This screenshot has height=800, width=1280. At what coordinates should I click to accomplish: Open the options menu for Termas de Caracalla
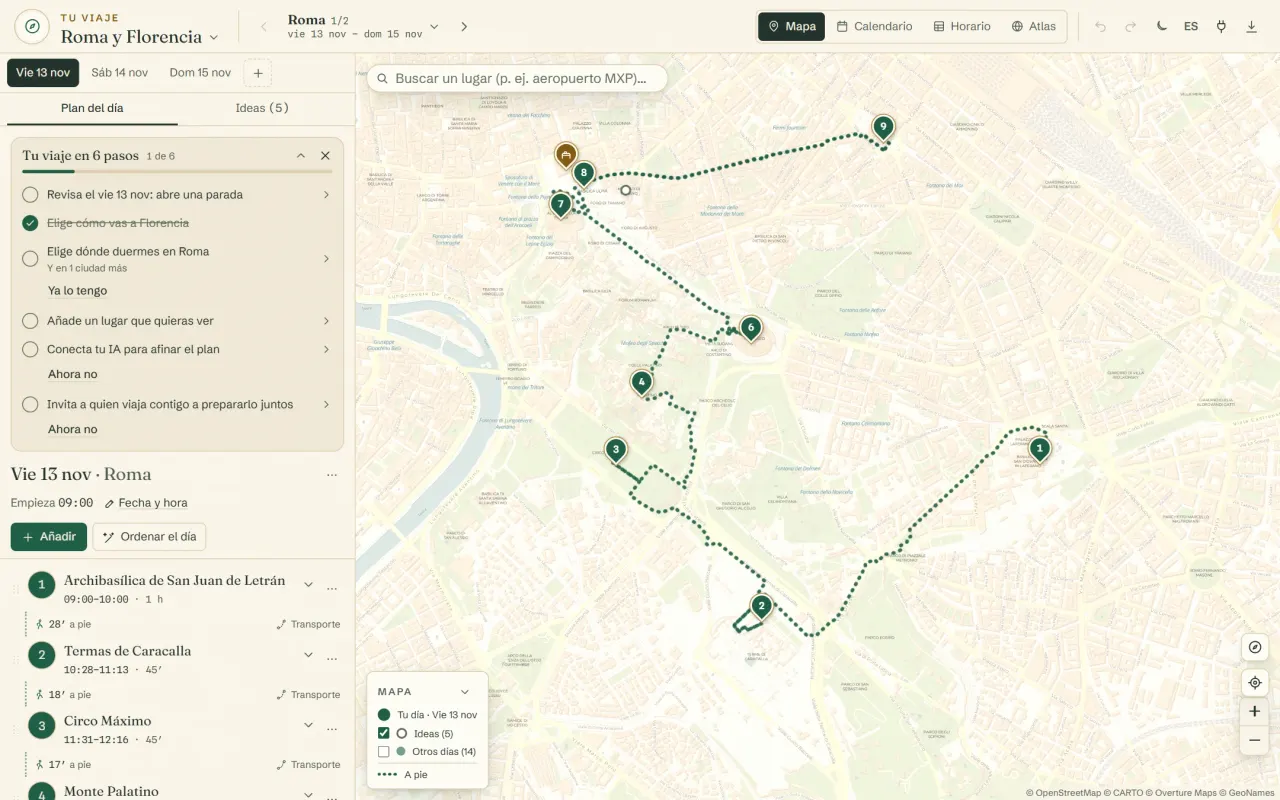332,657
